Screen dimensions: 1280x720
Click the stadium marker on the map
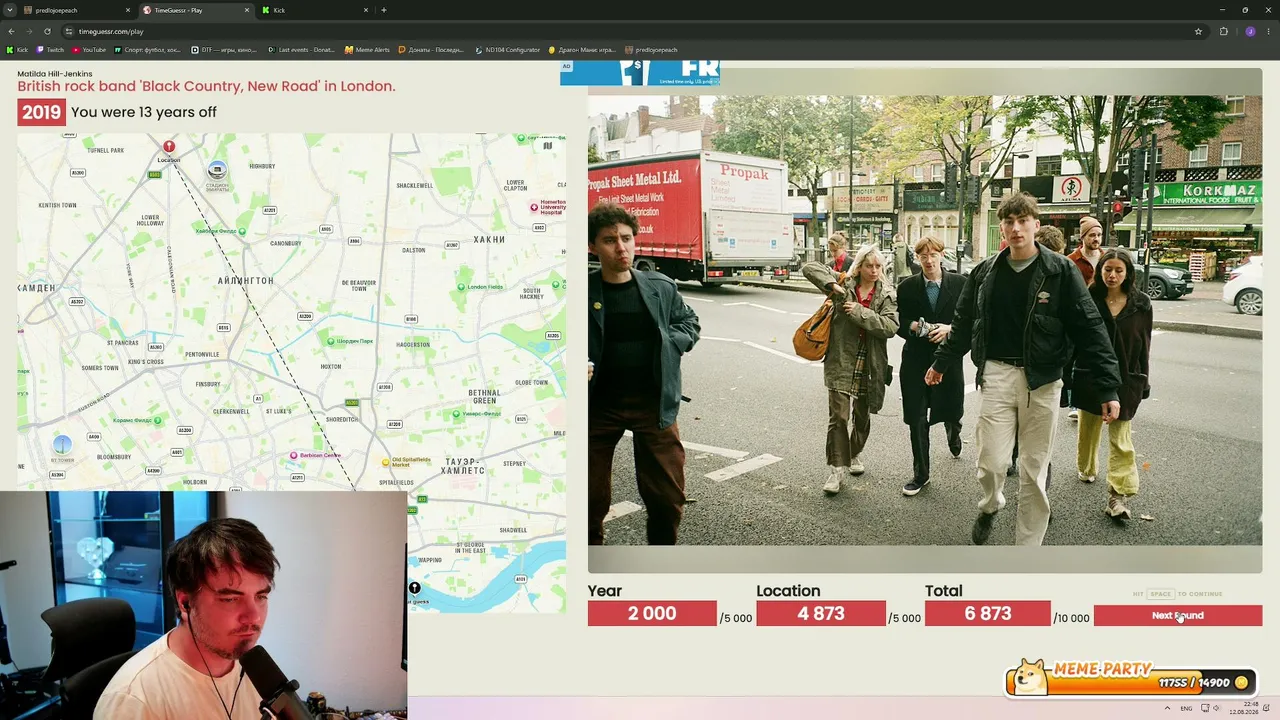coord(217,169)
